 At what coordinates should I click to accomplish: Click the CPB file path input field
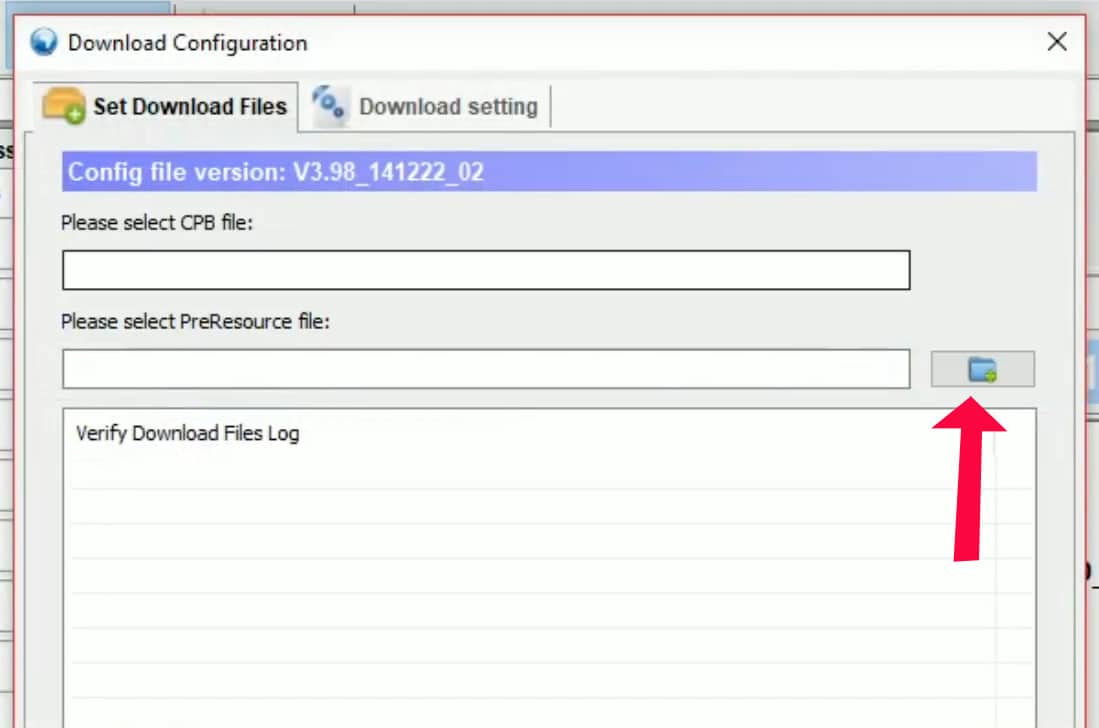486,270
